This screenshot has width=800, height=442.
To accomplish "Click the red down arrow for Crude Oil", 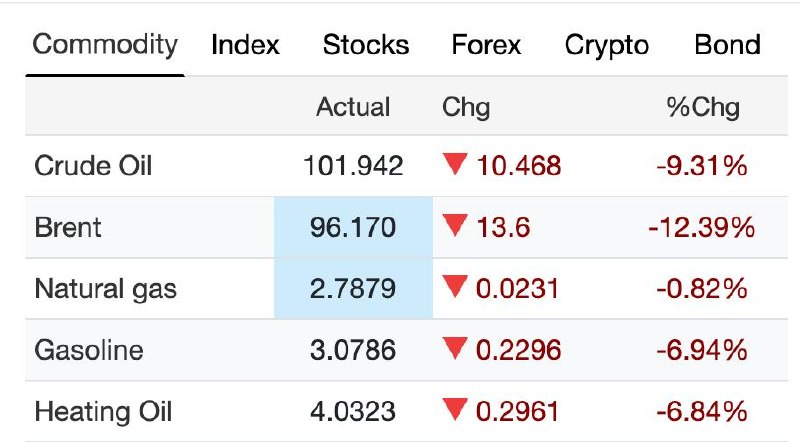I will (455, 165).
